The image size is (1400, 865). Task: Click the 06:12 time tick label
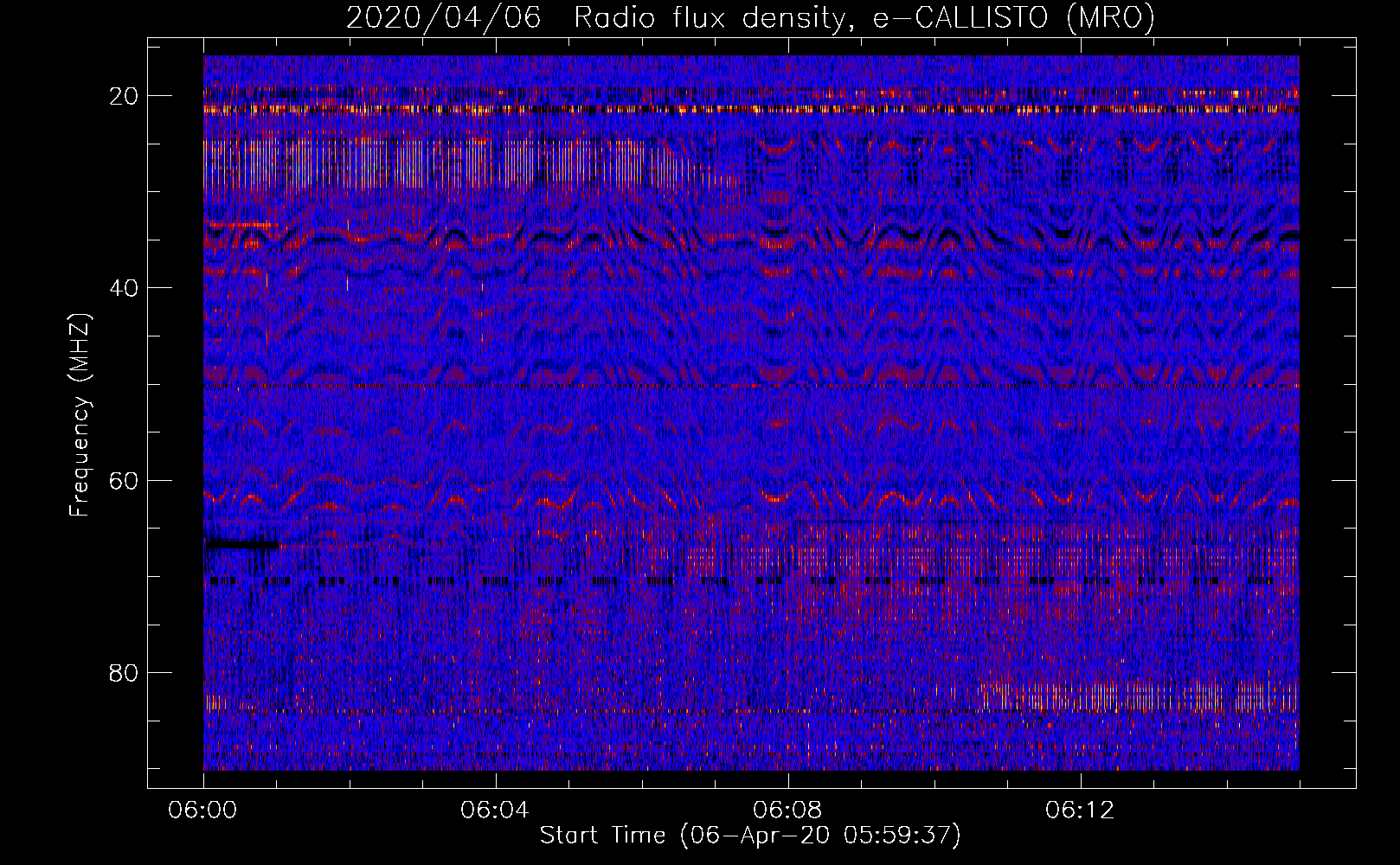(x=1080, y=811)
